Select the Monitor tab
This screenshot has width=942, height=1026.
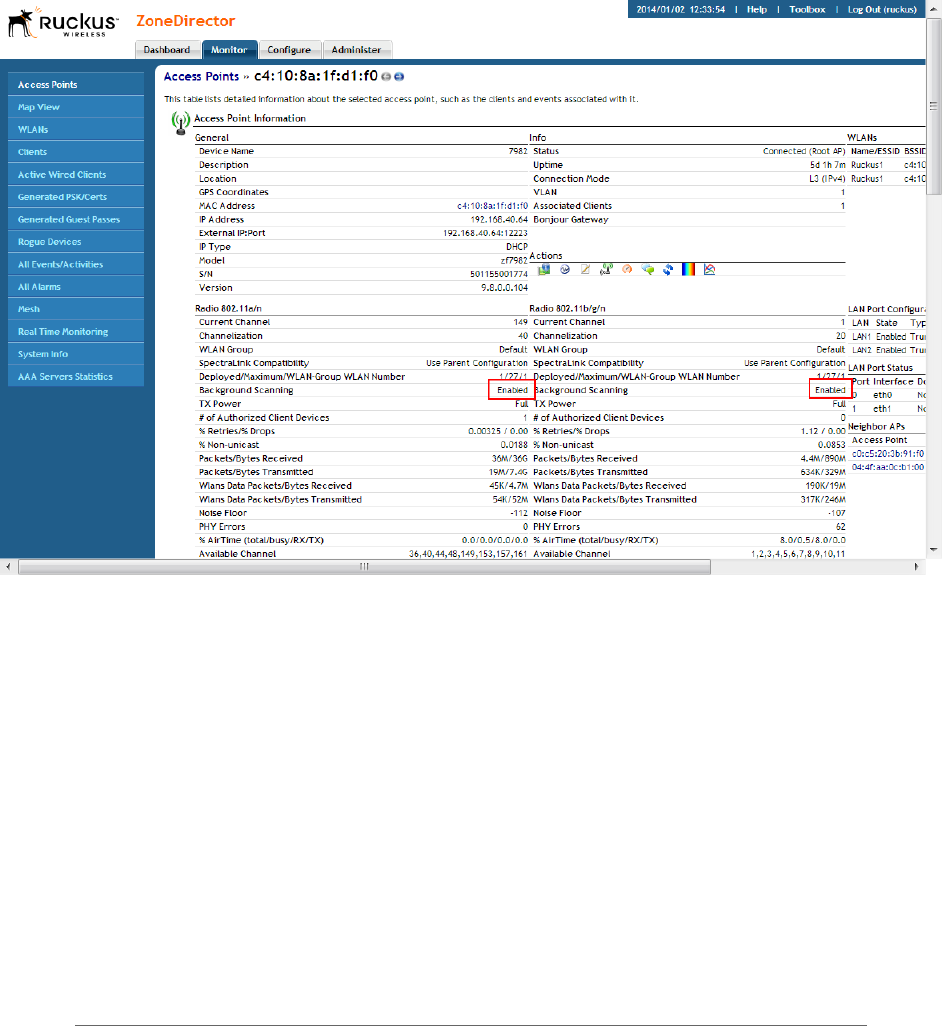point(229,50)
